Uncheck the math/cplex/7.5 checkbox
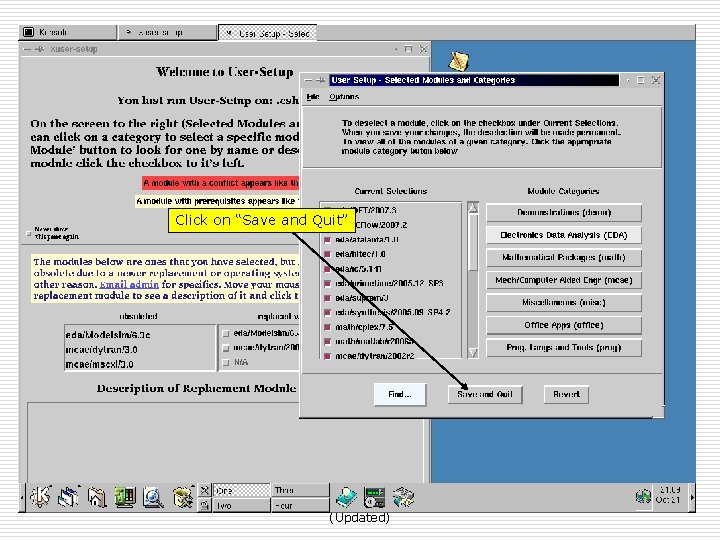Viewport: 720px width, 540px height. [327, 327]
